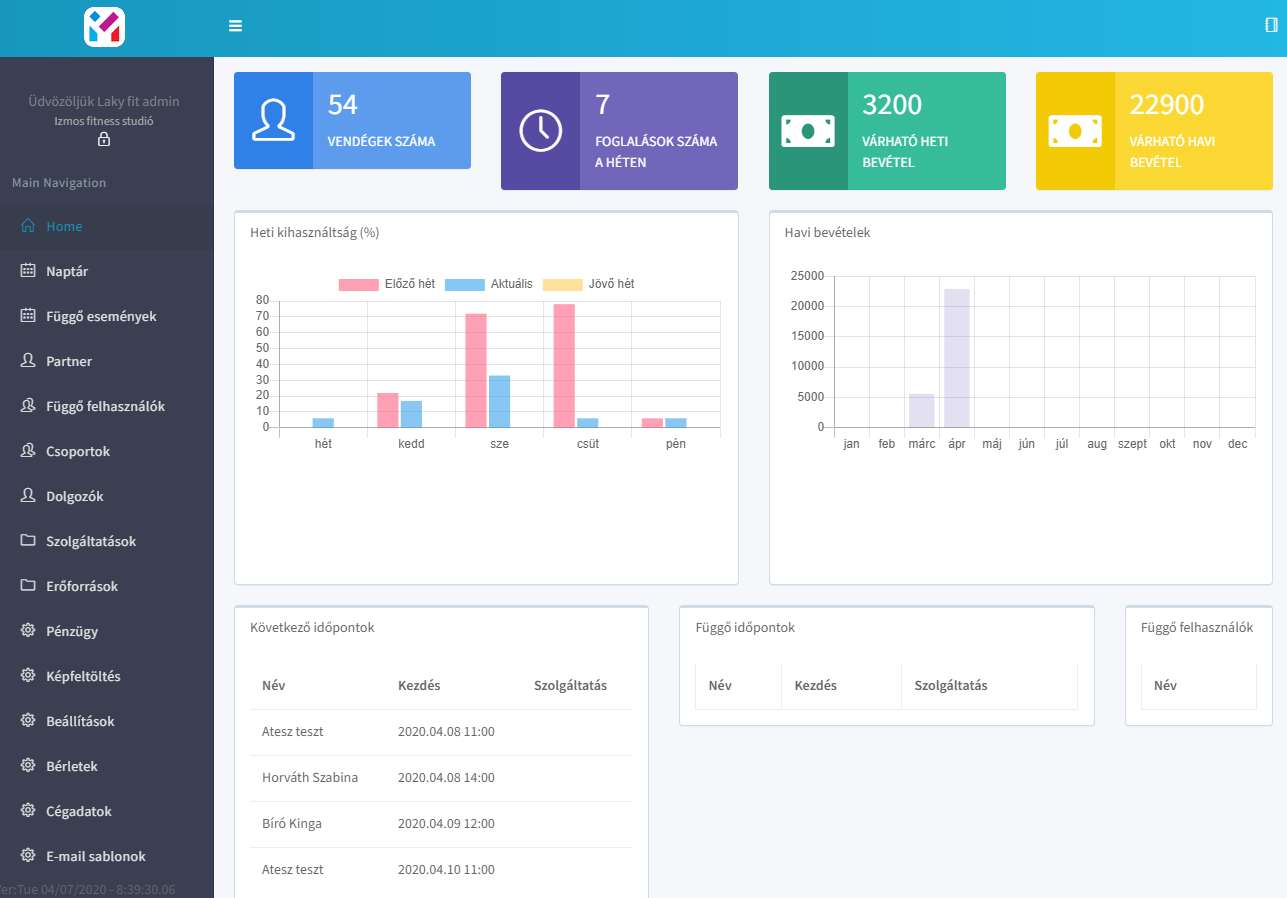The width and height of the screenshot is (1287, 898).
Task: Click the pink csüt bar in weekly chart
Action: pos(564,366)
